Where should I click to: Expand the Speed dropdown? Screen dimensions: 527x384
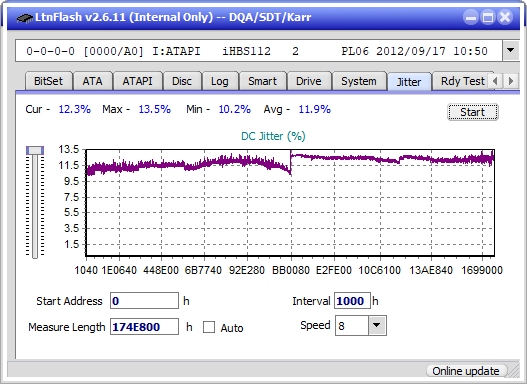377,325
